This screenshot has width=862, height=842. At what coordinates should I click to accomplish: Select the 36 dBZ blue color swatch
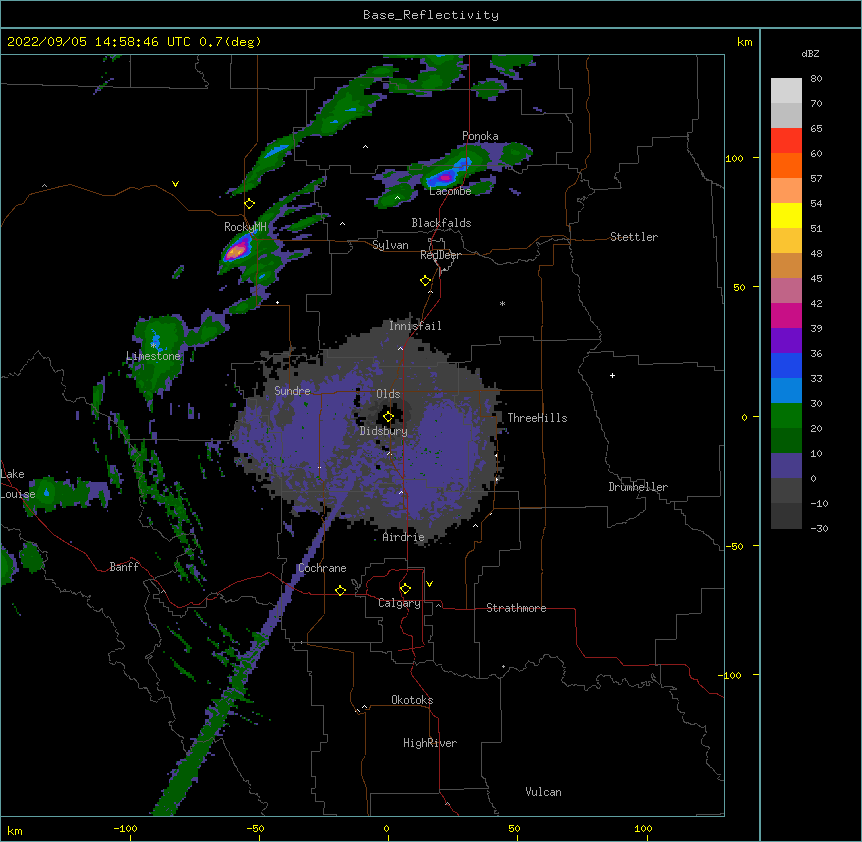point(786,365)
